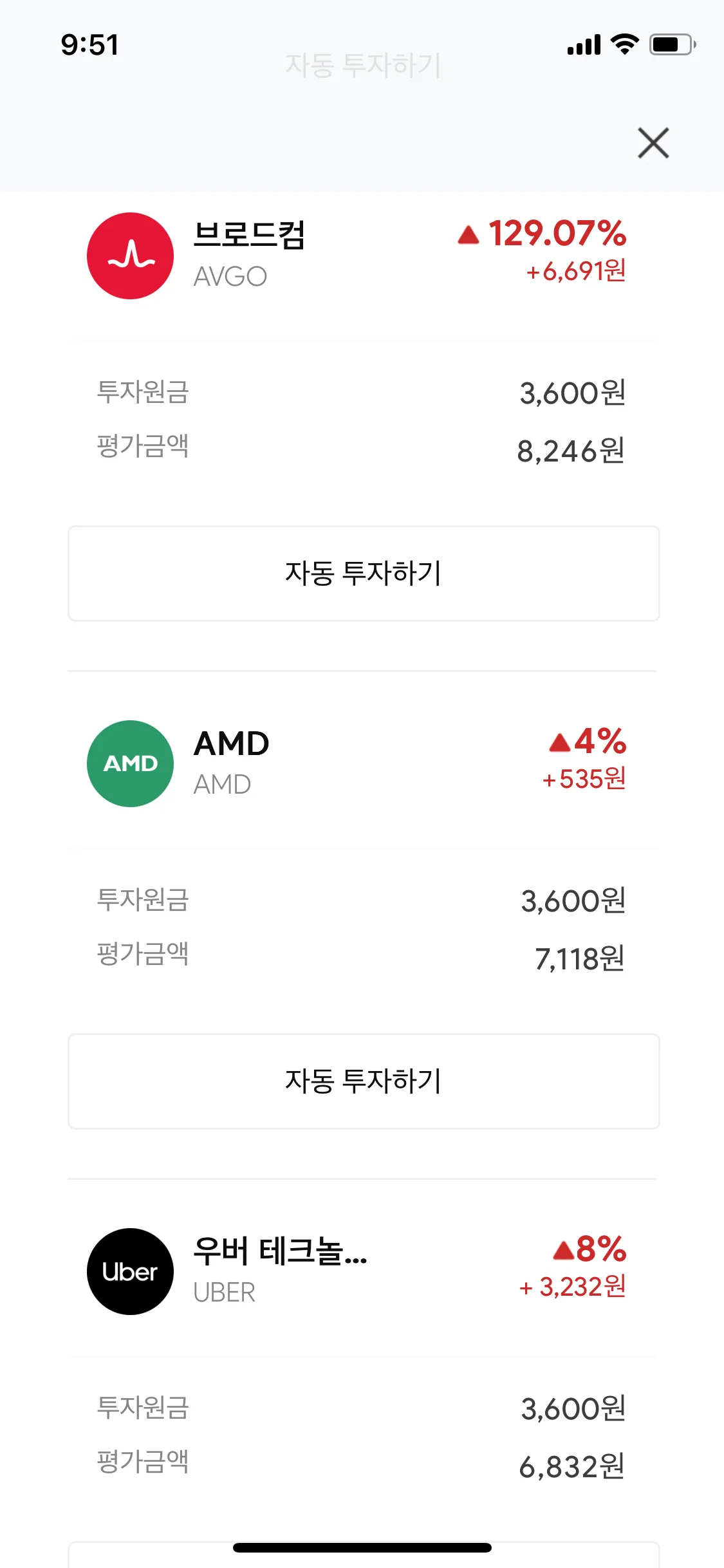The image size is (724, 1568).
Task: Tap Uber's 8% return figure
Action: coord(600,1249)
